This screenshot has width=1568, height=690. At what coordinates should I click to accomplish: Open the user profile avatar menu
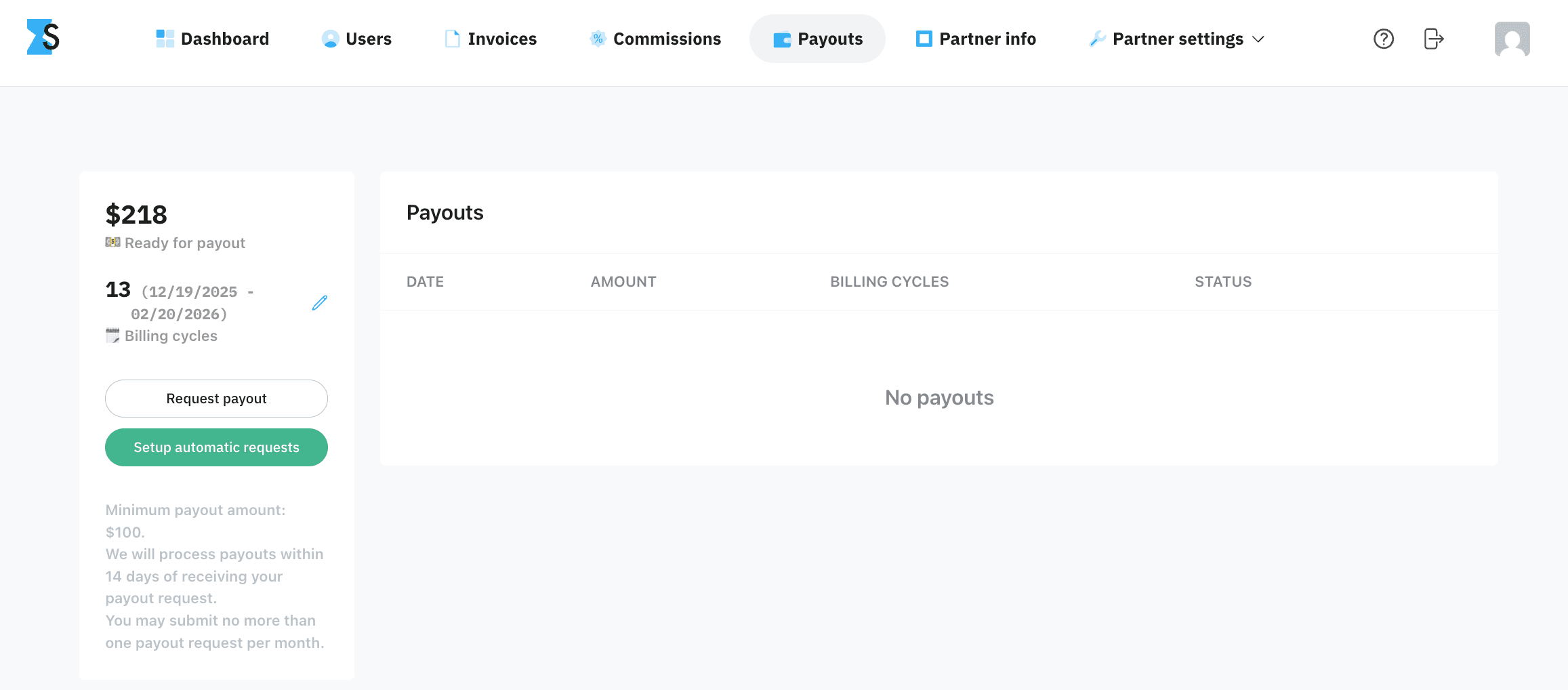[1512, 39]
